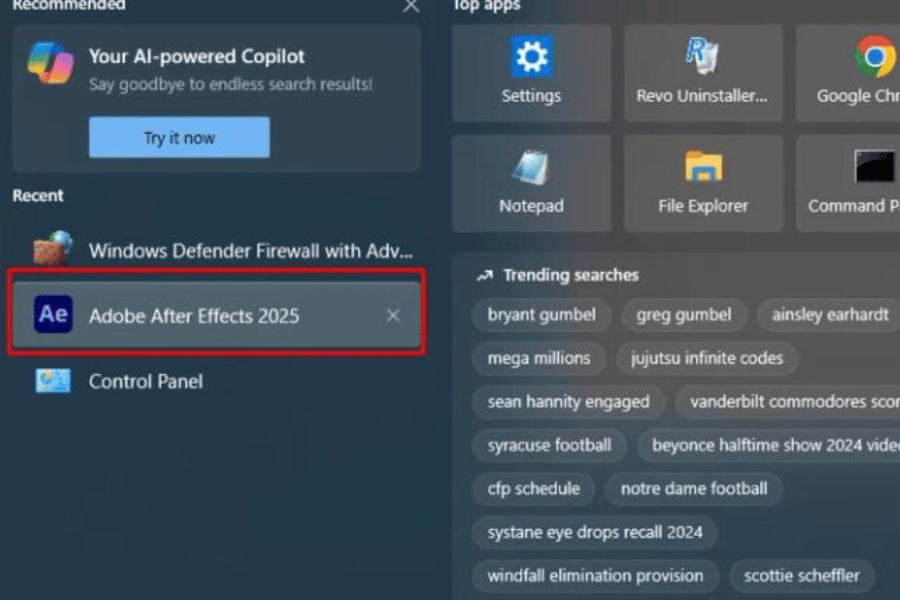
Task: Select the mega millions trending search
Action: click(539, 358)
